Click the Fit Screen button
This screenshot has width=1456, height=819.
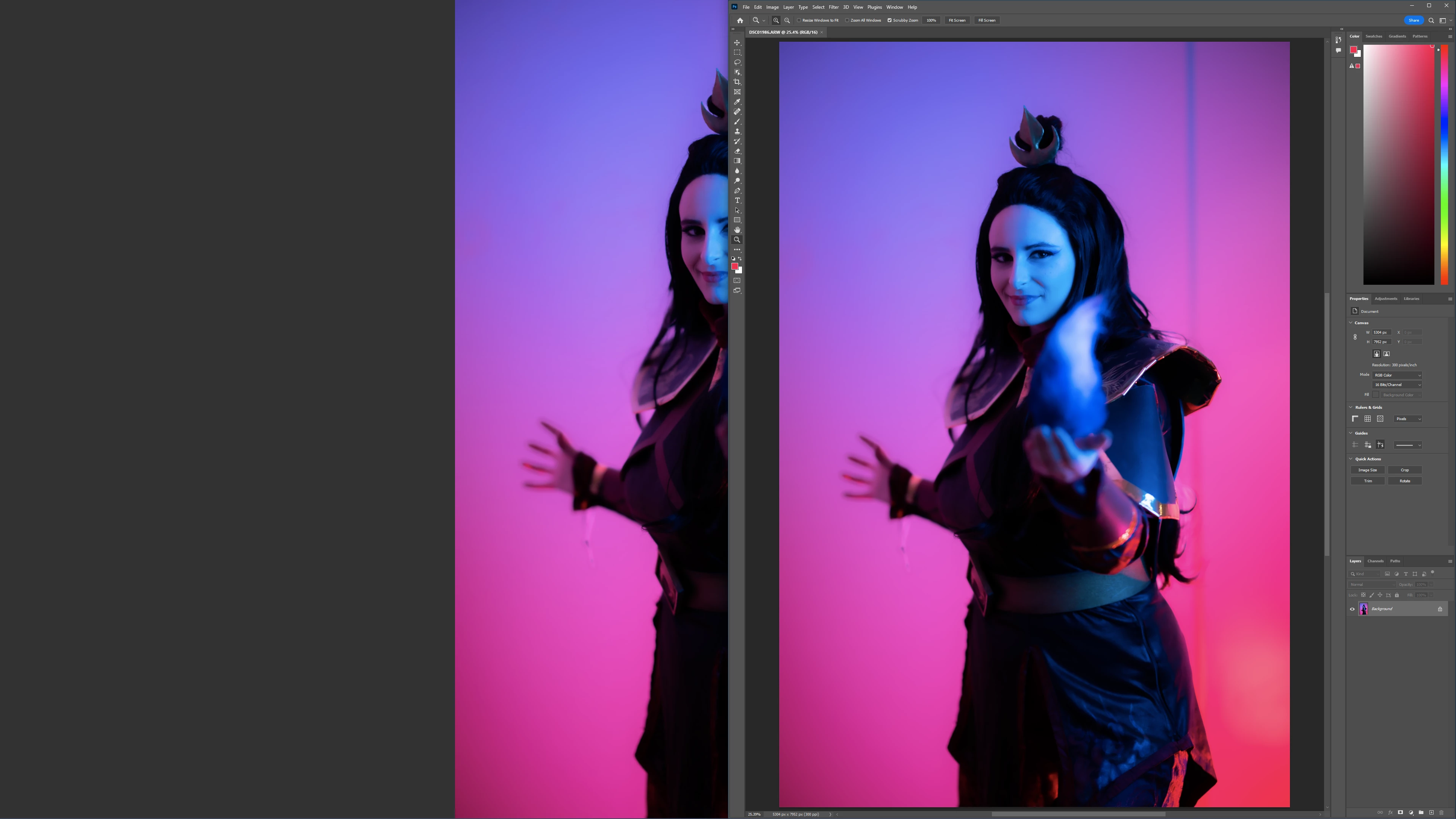click(957, 20)
